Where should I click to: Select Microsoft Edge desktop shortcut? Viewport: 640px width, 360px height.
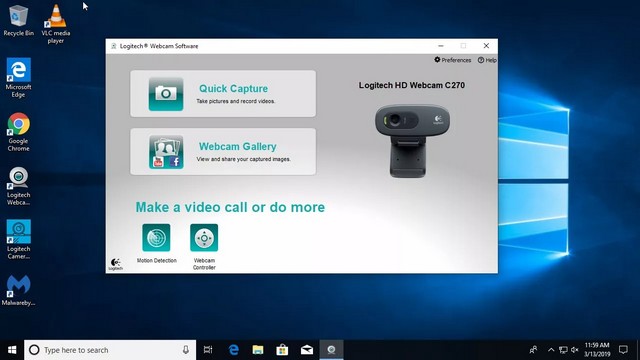pos(18,78)
